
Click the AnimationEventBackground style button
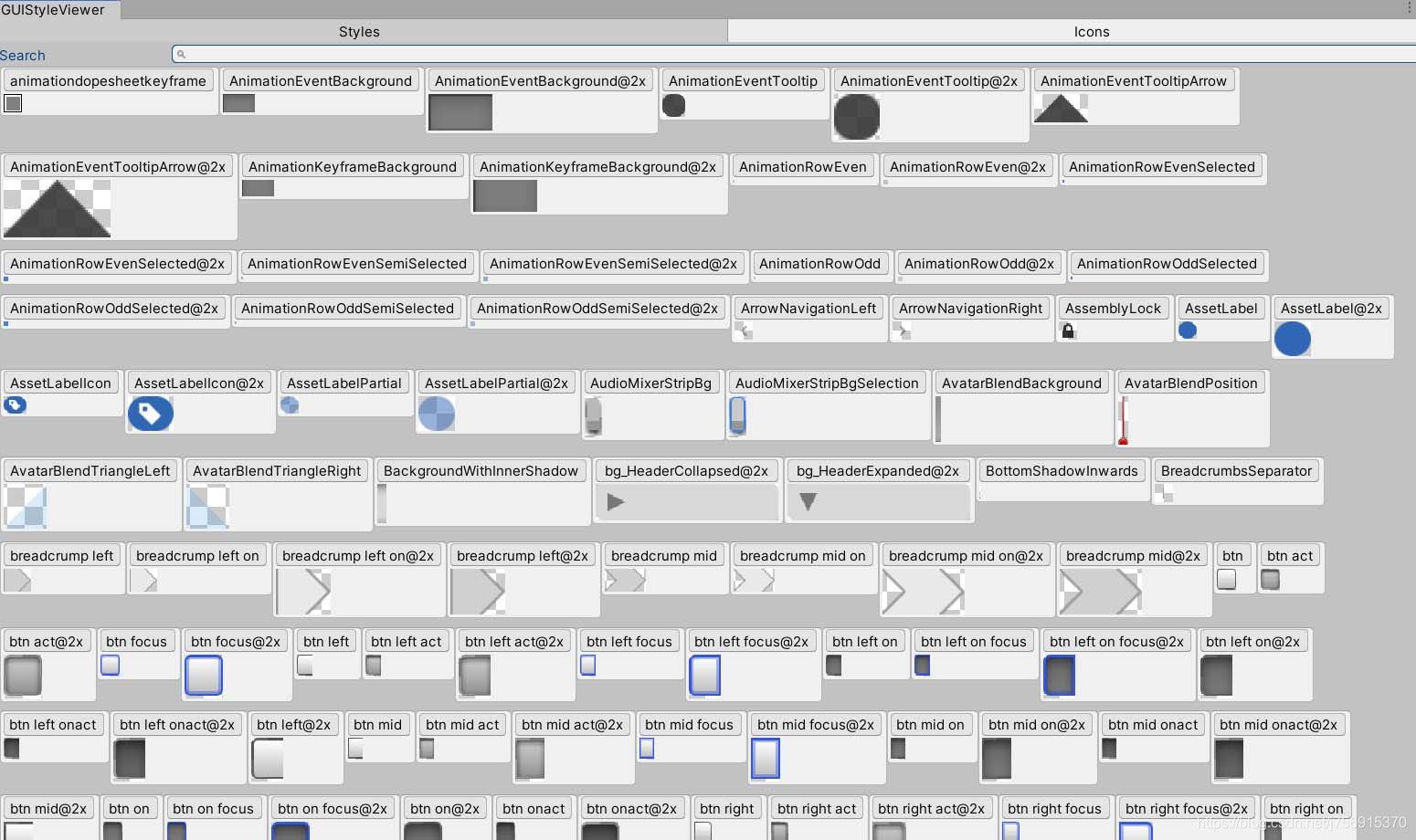point(321,80)
